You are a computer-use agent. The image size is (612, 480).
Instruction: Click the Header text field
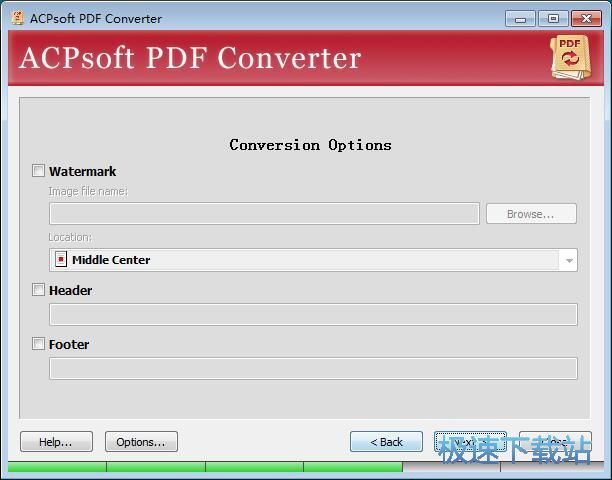coord(313,315)
